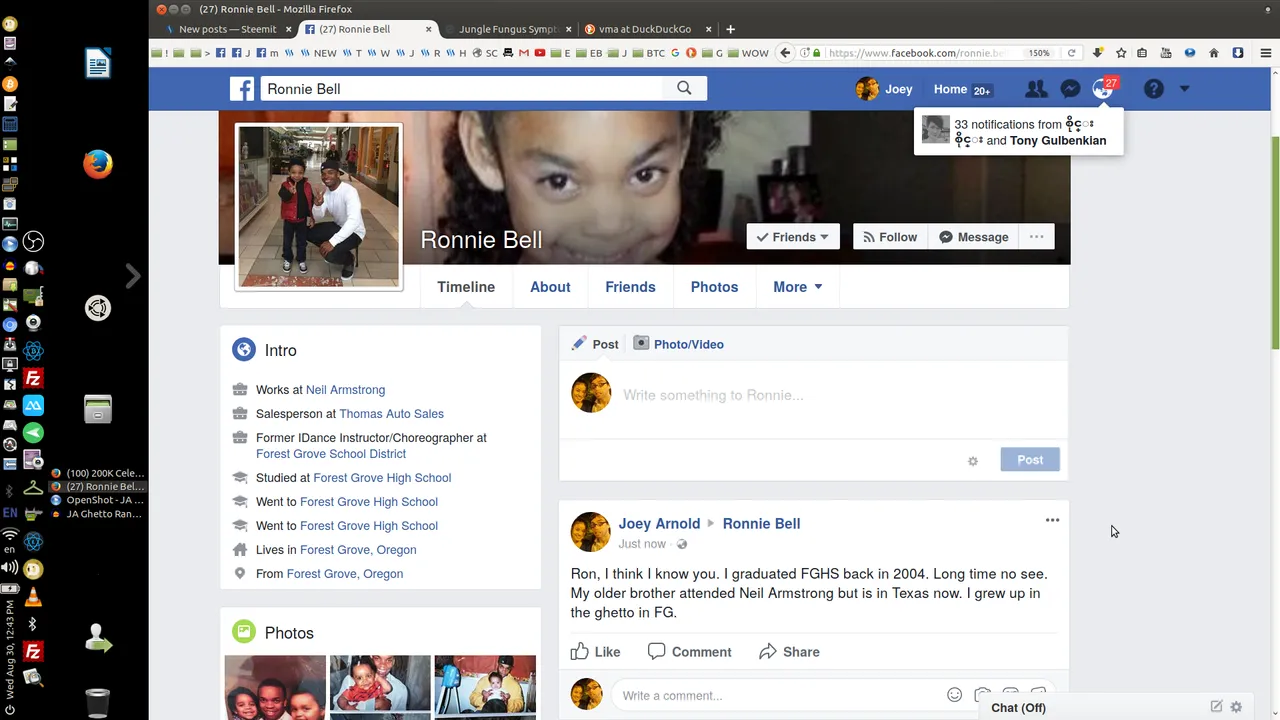Click the Just now timestamp
The height and width of the screenshot is (720, 1280).
click(x=642, y=544)
